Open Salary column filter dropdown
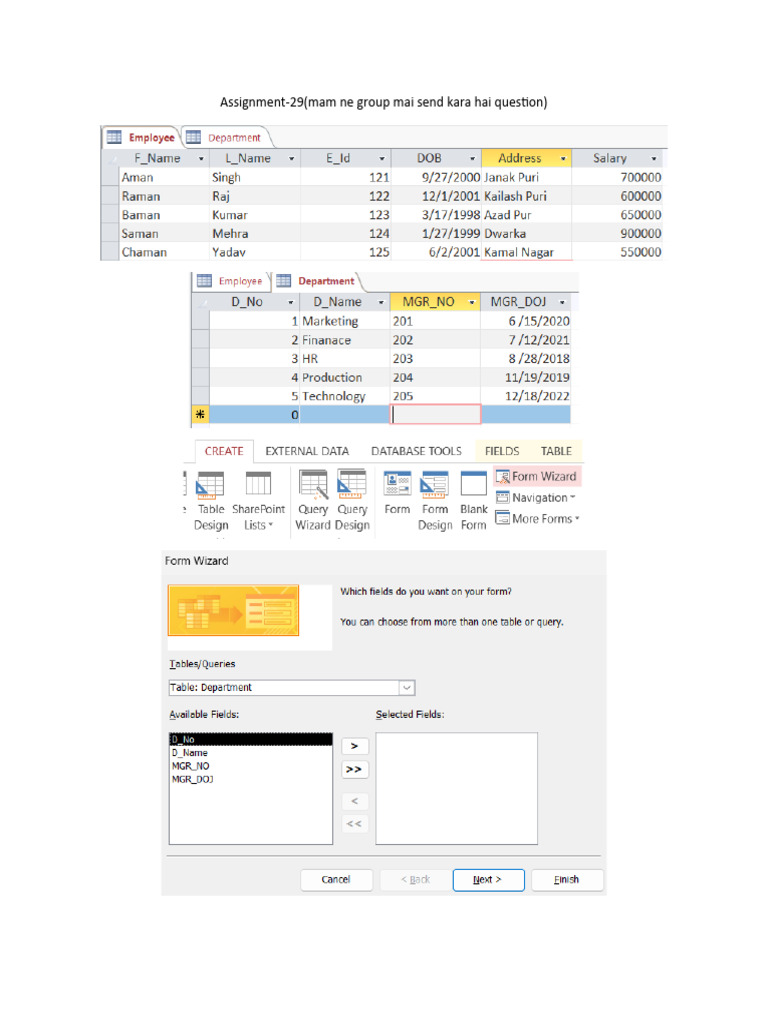768x1024 pixels. pos(654,159)
